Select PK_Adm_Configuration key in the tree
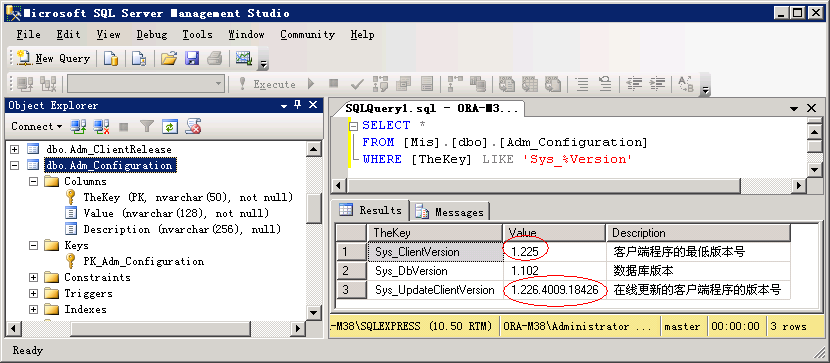Viewport: 830px width, 363px height. (143, 261)
